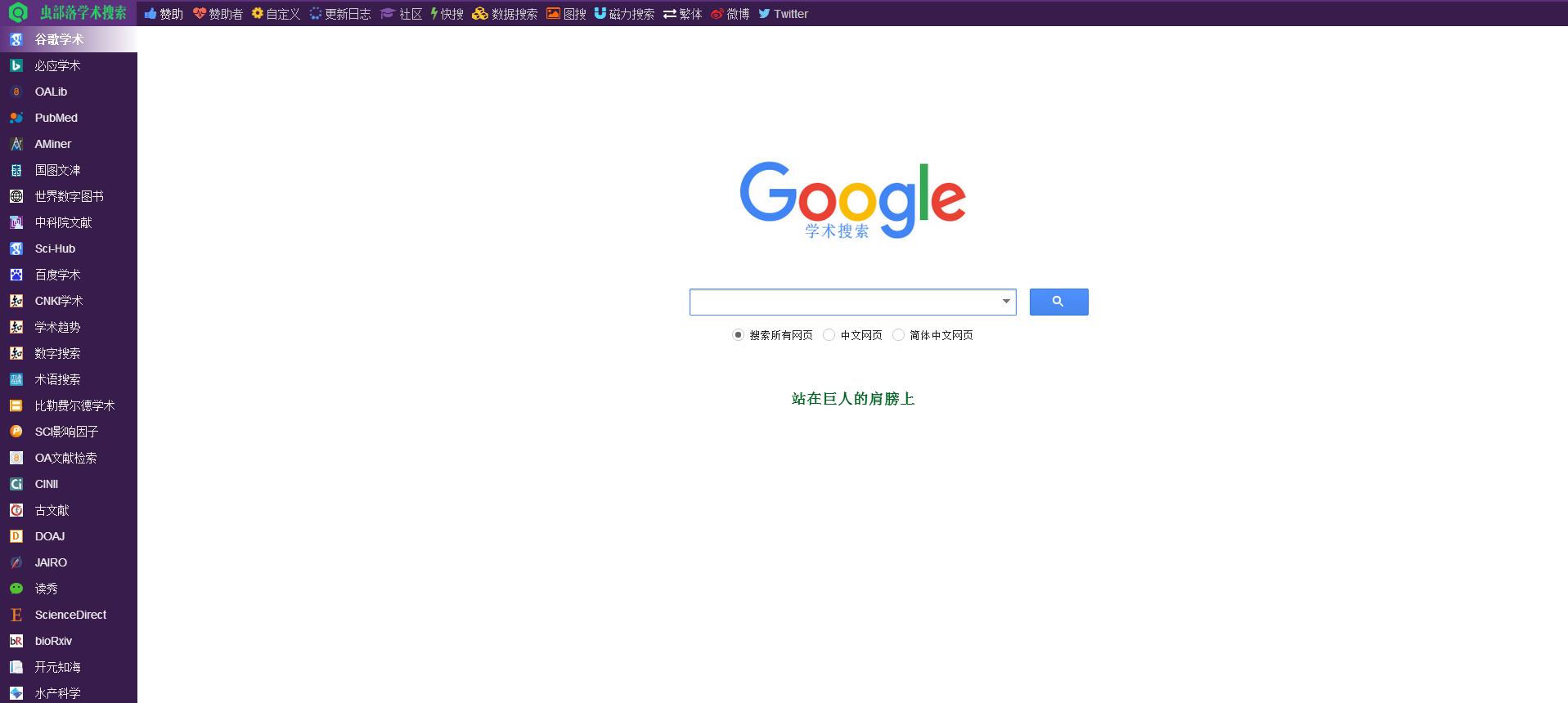
Task: Click the 世界数字图书 globe icon
Action: coord(16,196)
